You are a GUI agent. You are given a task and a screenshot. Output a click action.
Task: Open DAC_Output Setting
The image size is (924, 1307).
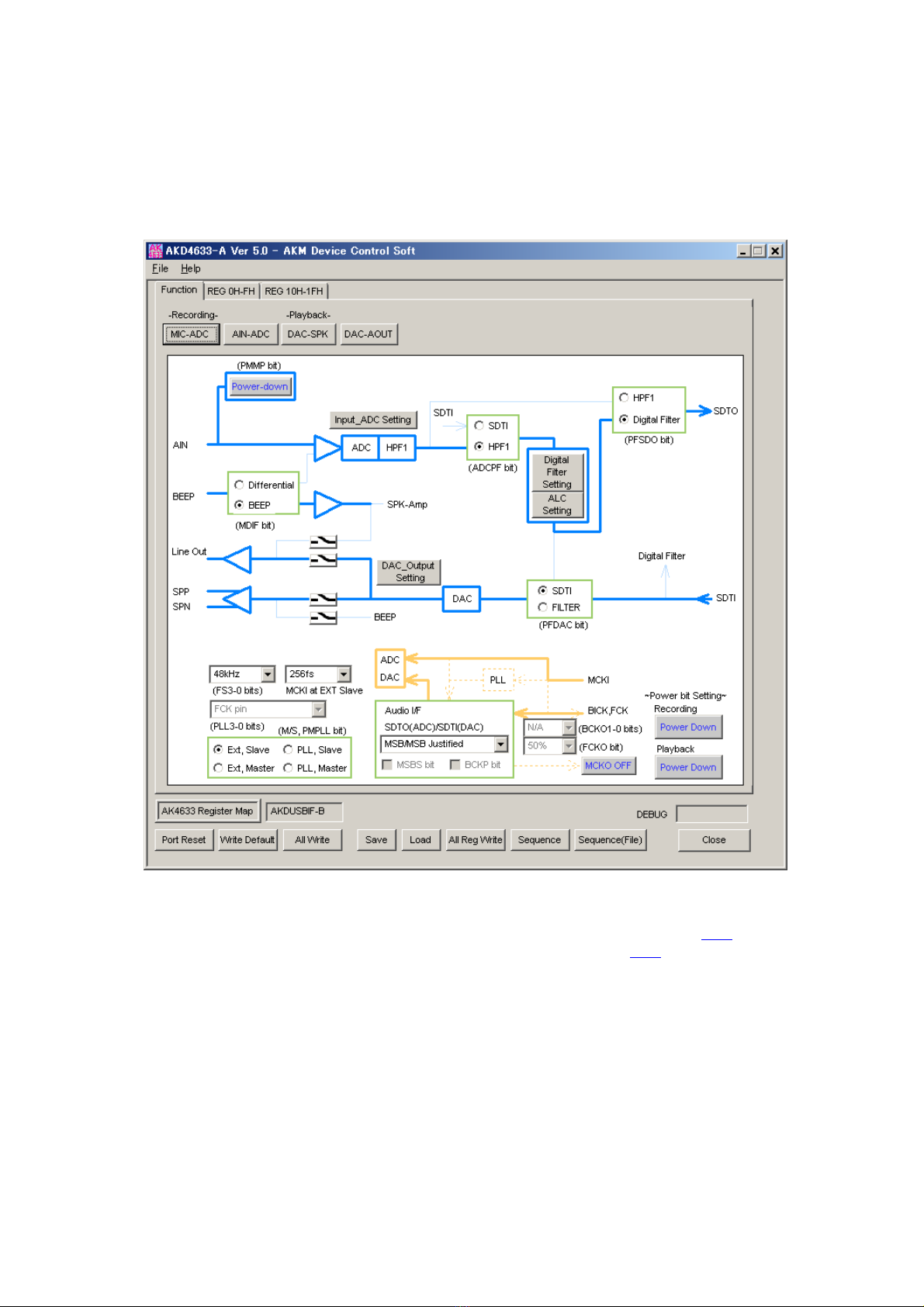408,572
